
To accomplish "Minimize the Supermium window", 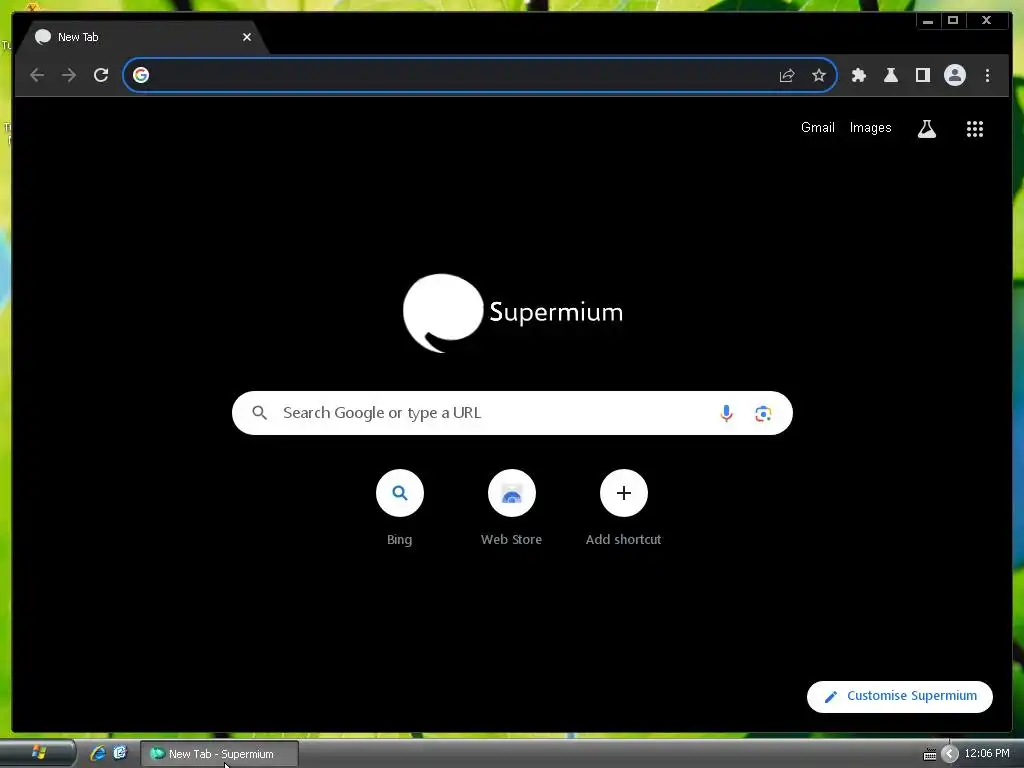I will pos(928,21).
